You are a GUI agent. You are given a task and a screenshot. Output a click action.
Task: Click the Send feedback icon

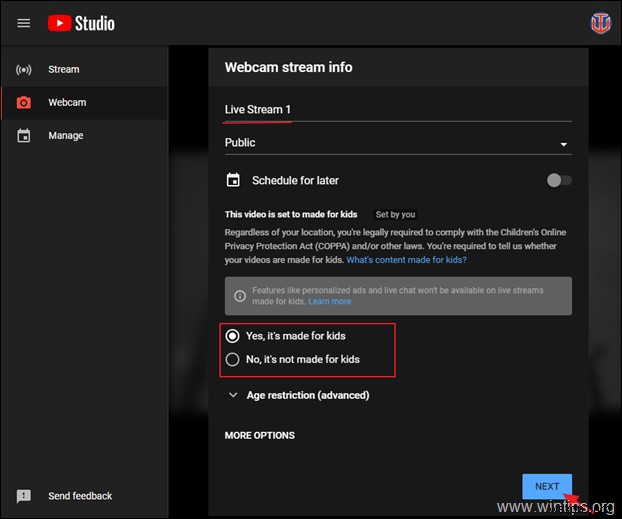(24, 496)
